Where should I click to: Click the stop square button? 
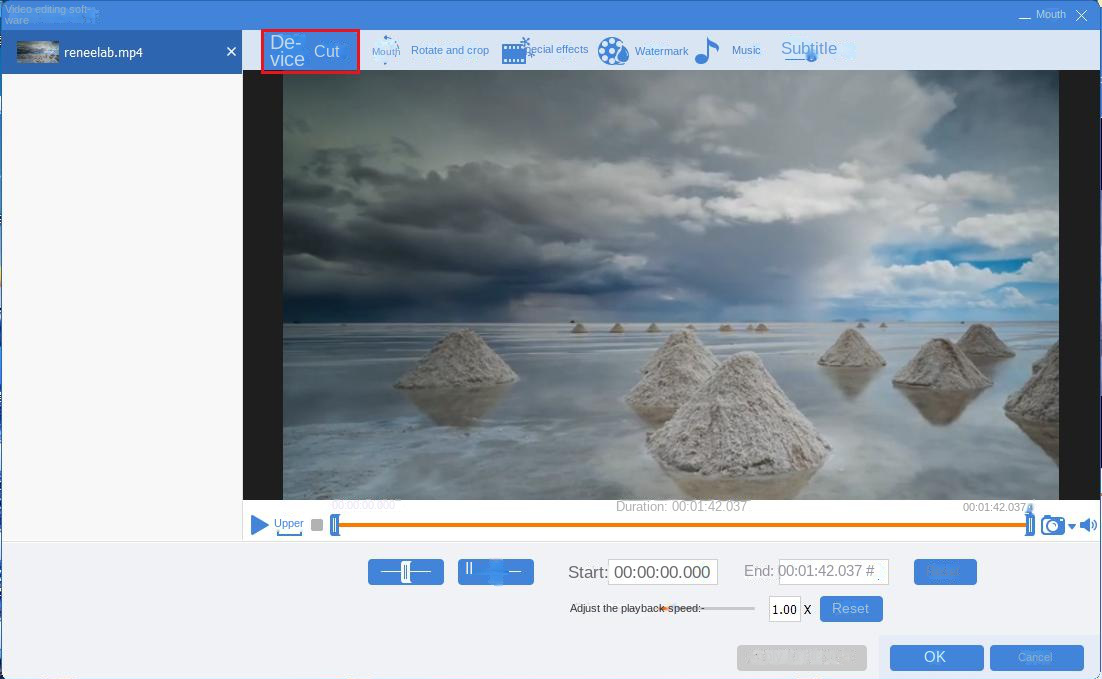pos(317,525)
